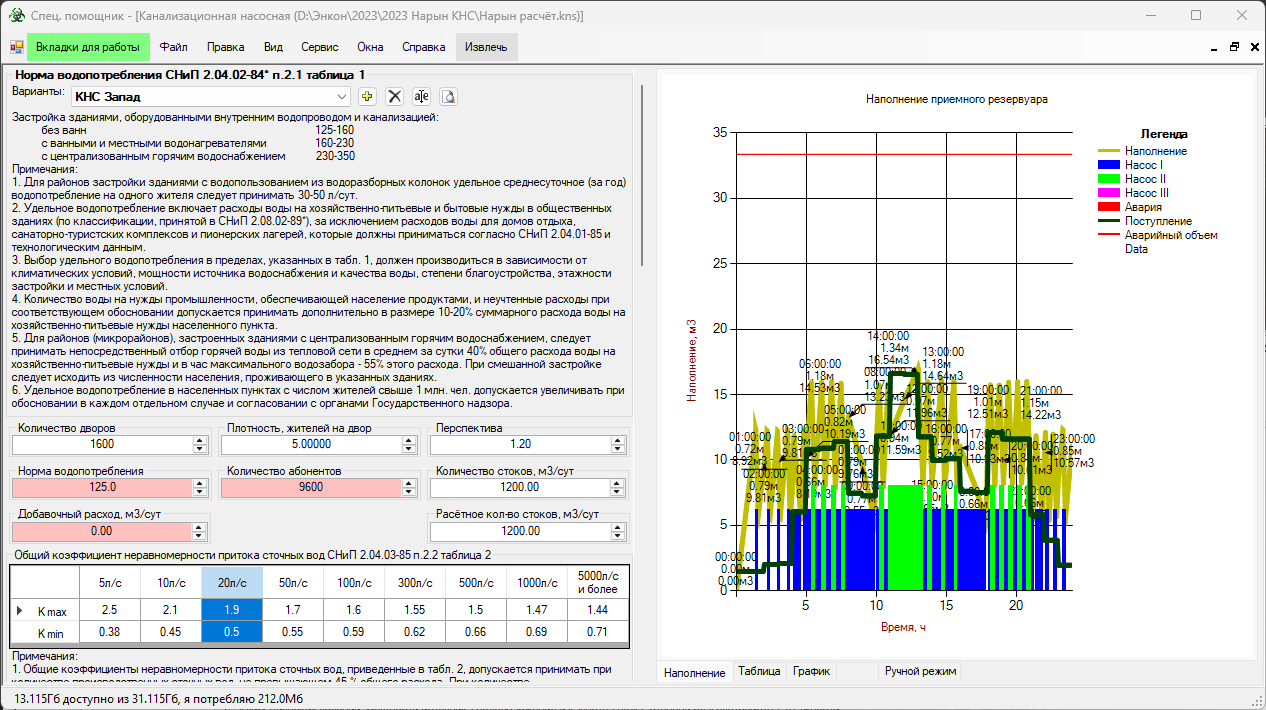Open the Варианты dropdown showing КНС Запад
Screen dimensions: 1266x710
coord(342,97)
